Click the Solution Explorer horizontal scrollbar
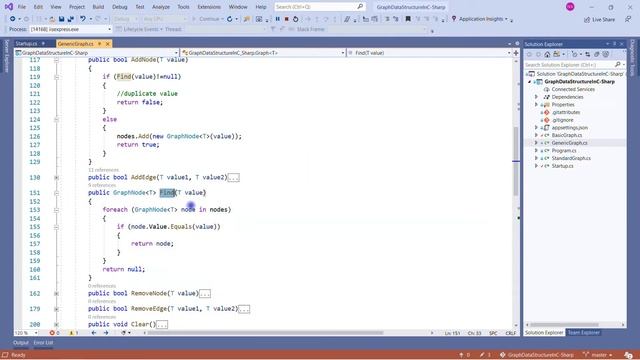This screenshot has width=640, height=360. tap(564, 325)
